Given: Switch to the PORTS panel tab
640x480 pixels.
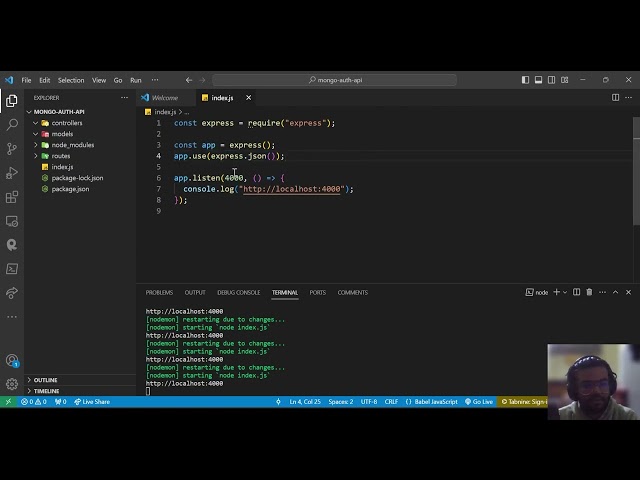Looking at the screenshot, I should coord(318,293).
